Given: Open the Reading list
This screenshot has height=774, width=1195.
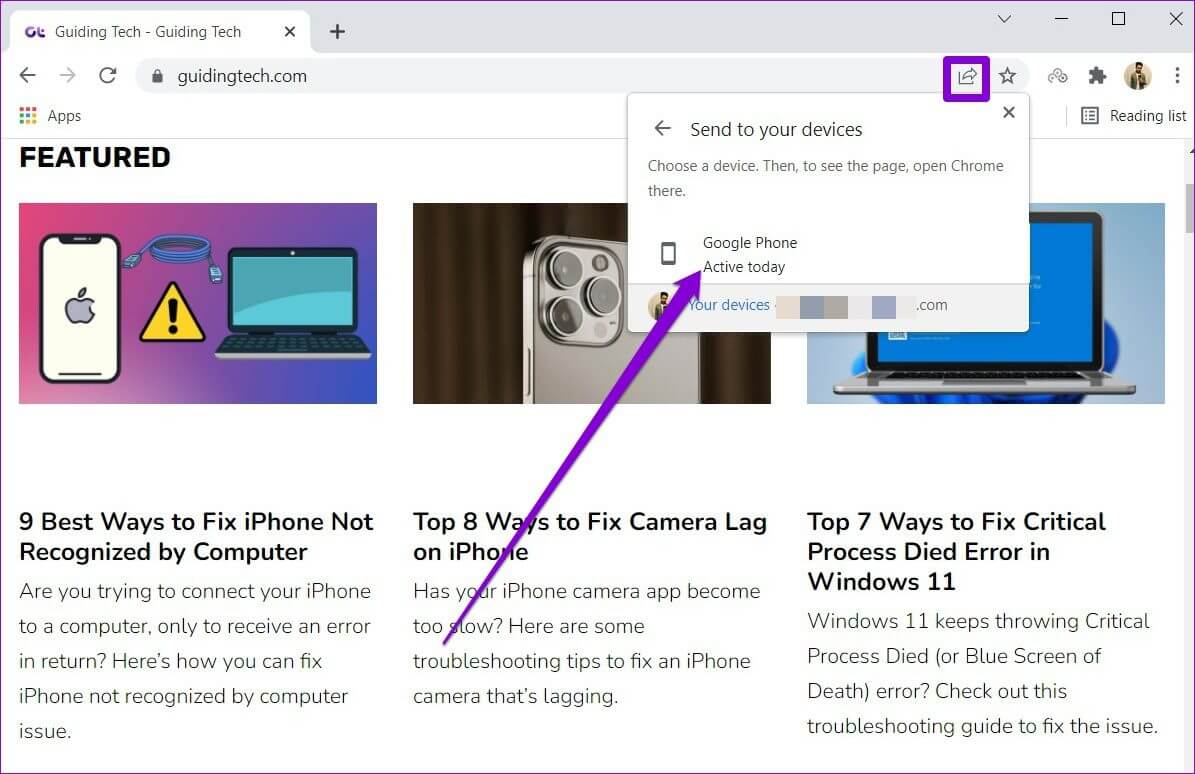Looking at the screenshot, I should [1134, 116].
